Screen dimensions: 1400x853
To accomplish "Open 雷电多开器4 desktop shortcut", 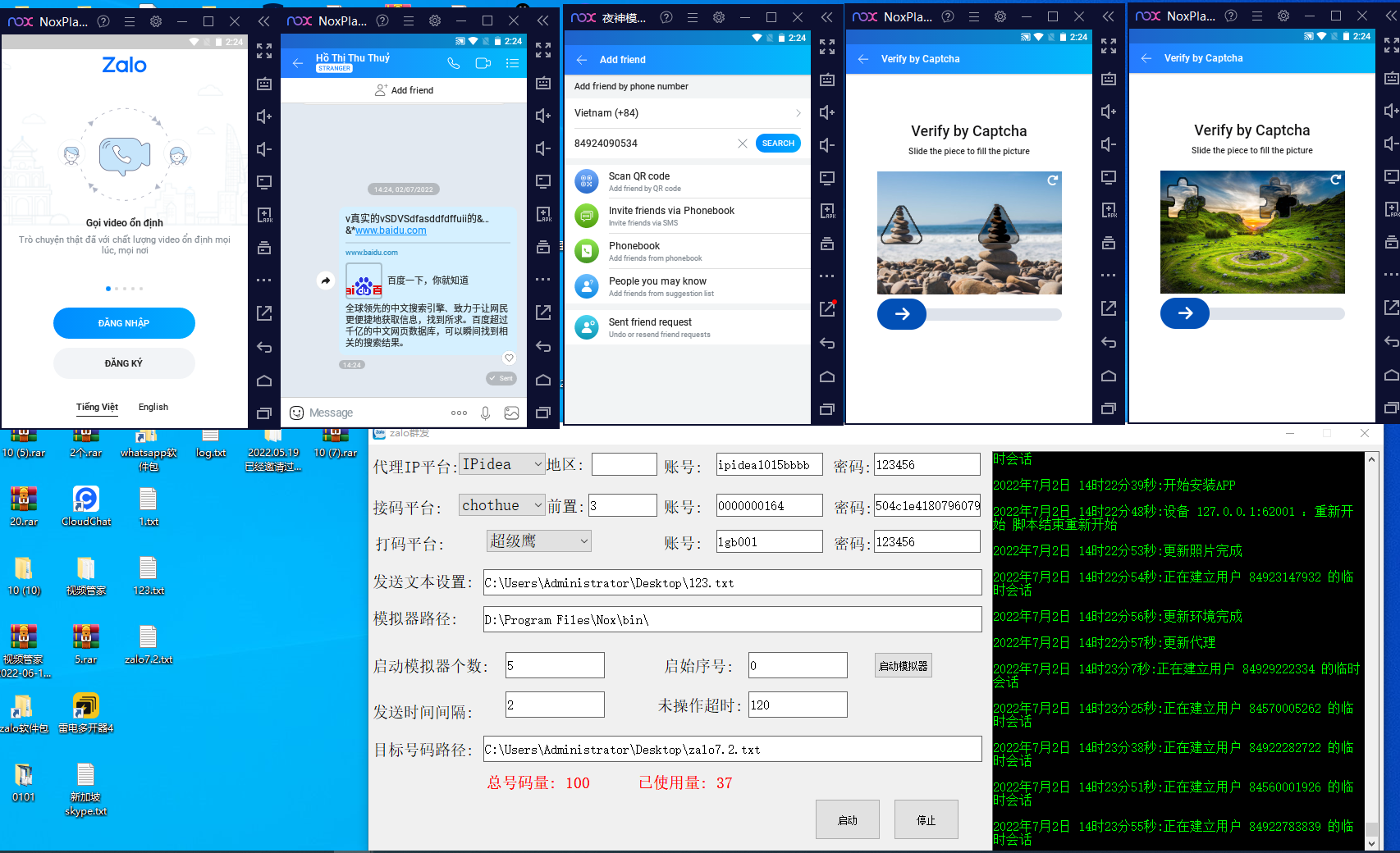I will pyautogui.click(x=85, y=713).
